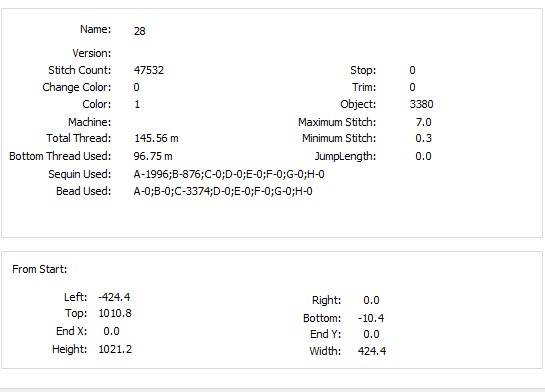Image resolution: width=545 pixels, height=392 pixels.
Task: Click the Left value -424.4
Action: (114, 297)
